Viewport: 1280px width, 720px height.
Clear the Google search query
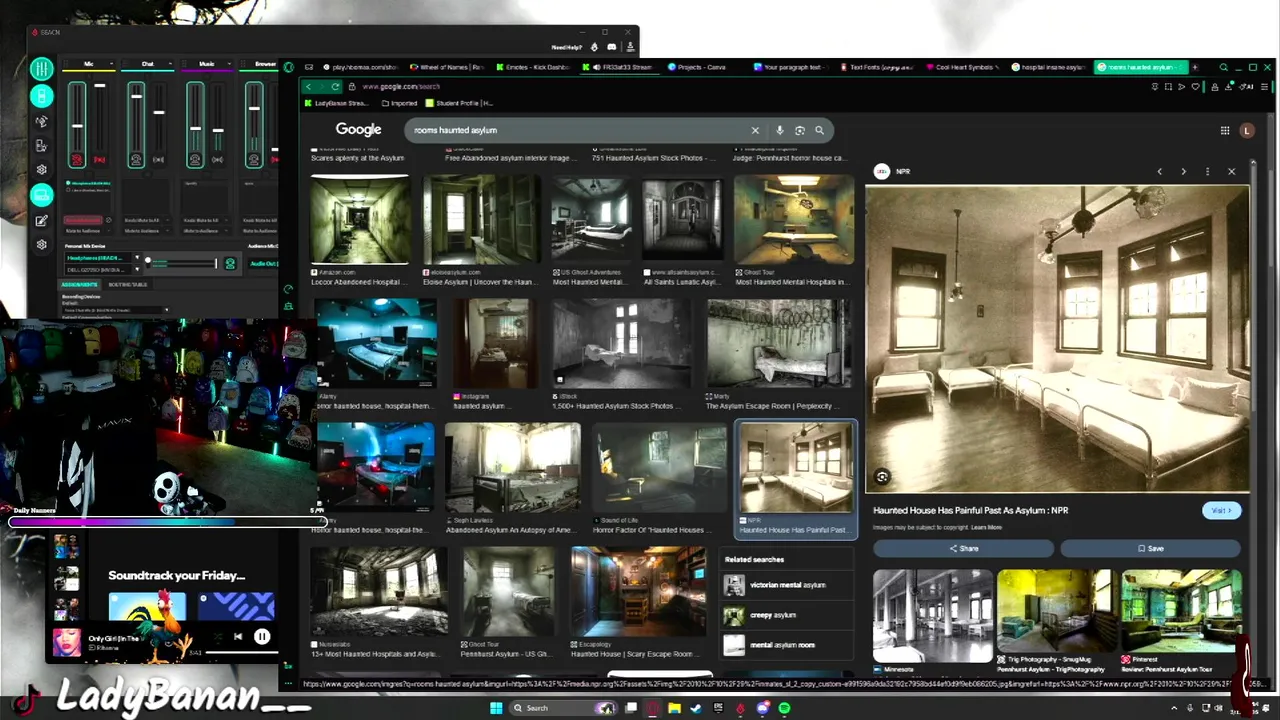755,130
